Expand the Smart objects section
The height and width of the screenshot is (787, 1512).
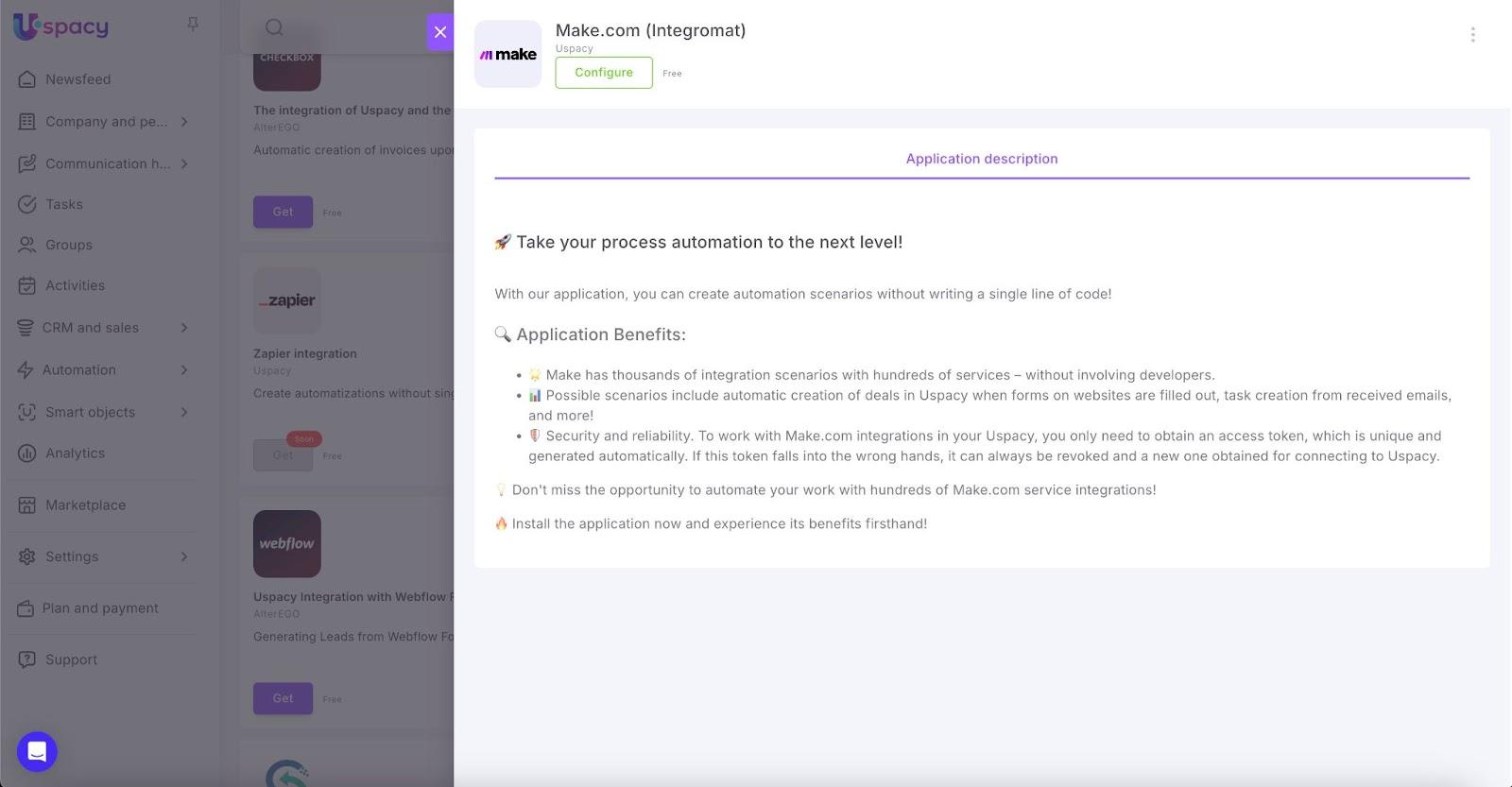click(x=184, y=412)
